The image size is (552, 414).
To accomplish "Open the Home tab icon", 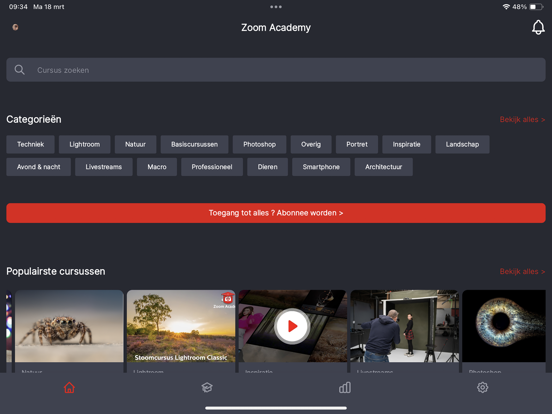I will 69,387.
